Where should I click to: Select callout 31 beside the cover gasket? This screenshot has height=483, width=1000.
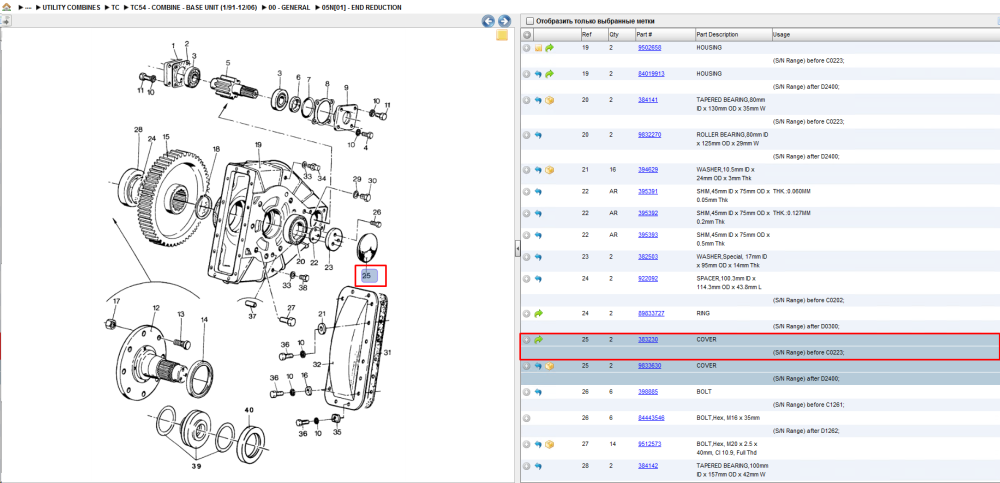(x=386, y=353)
